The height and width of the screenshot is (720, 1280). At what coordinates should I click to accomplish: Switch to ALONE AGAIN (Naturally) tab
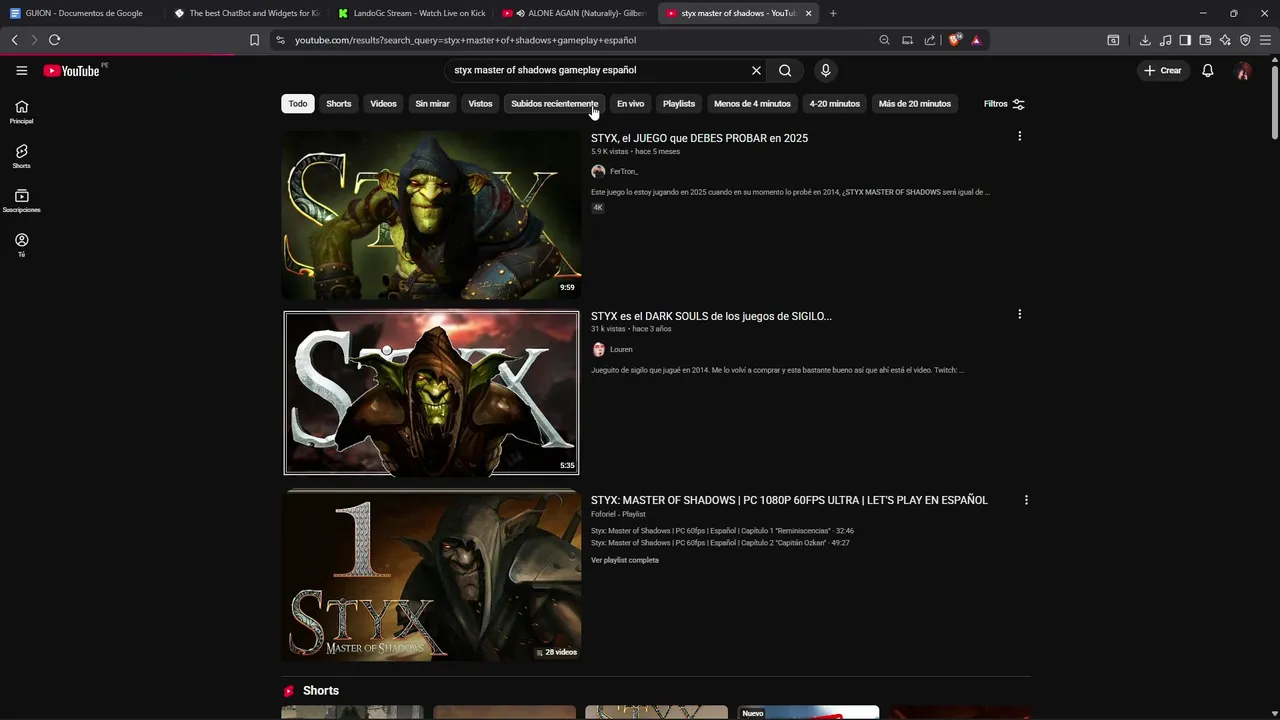pyautogui.click(x=575, y=13)
